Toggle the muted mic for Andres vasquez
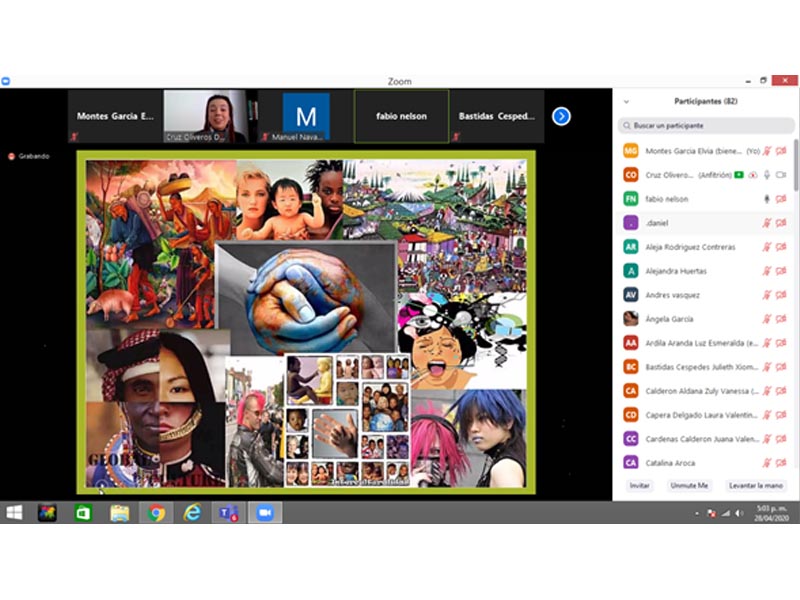 [767, 295]
